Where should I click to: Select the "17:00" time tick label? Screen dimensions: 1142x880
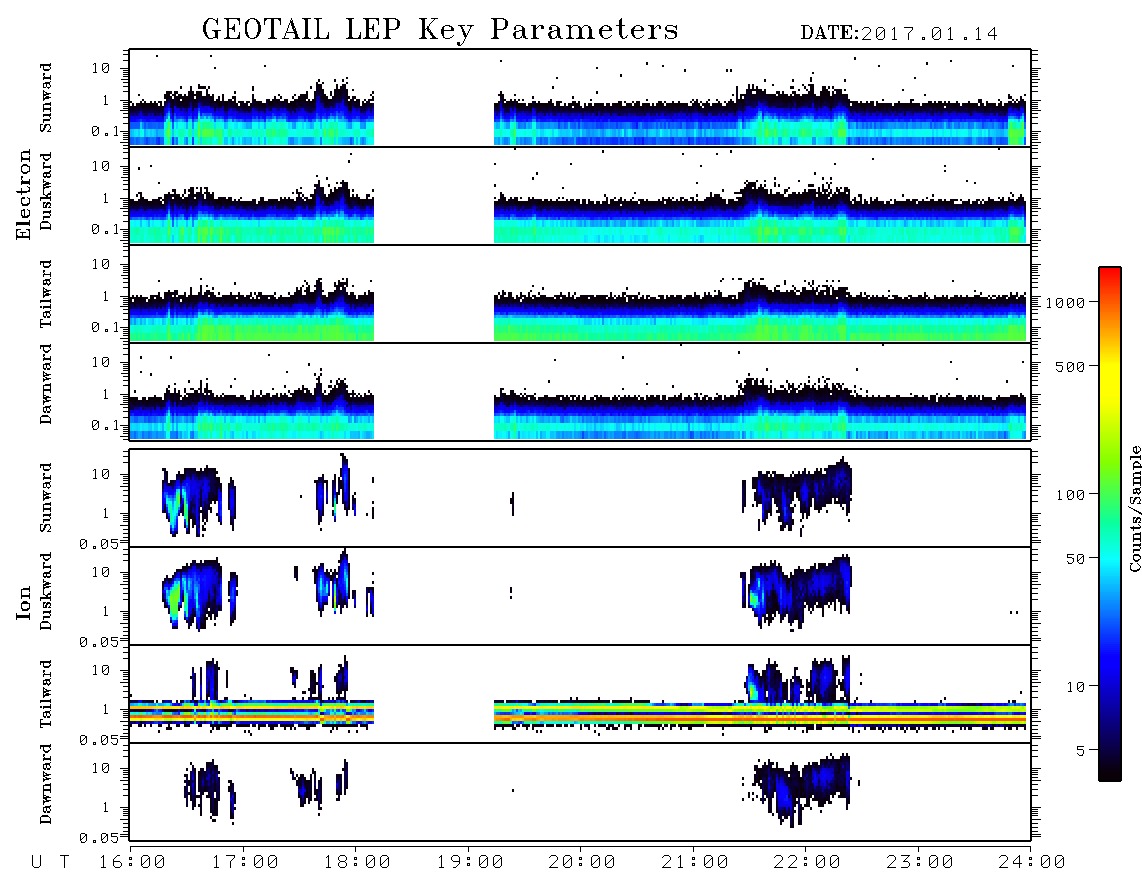(245, 862)
